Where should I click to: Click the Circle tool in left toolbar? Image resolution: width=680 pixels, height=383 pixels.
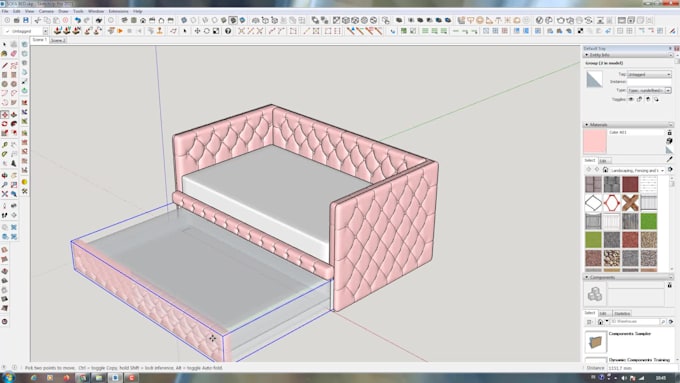(4, 84)
